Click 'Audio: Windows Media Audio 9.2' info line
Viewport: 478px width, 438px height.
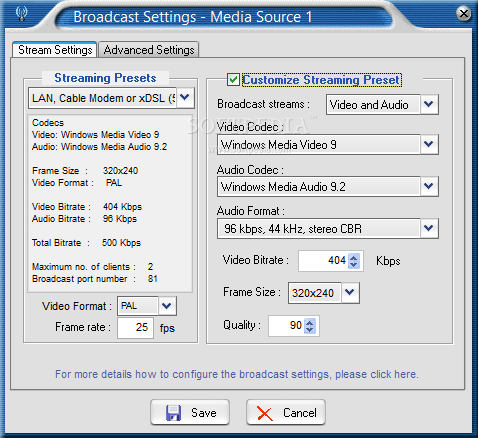(100, 147)
